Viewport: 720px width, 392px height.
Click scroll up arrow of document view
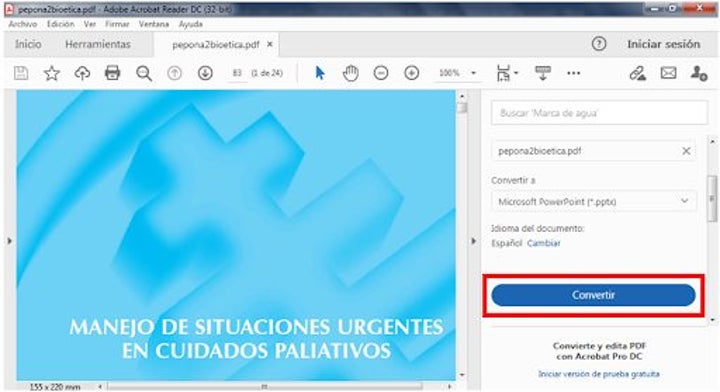click(x=462, y=96)
